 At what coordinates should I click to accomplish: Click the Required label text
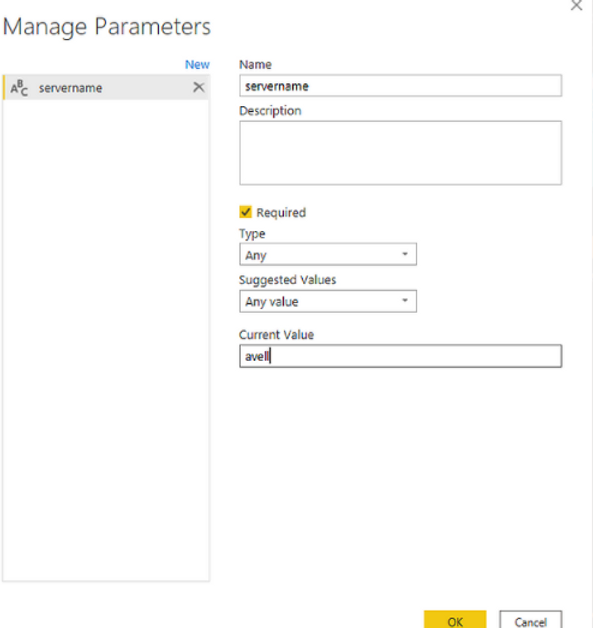click(x=281, y=212)
